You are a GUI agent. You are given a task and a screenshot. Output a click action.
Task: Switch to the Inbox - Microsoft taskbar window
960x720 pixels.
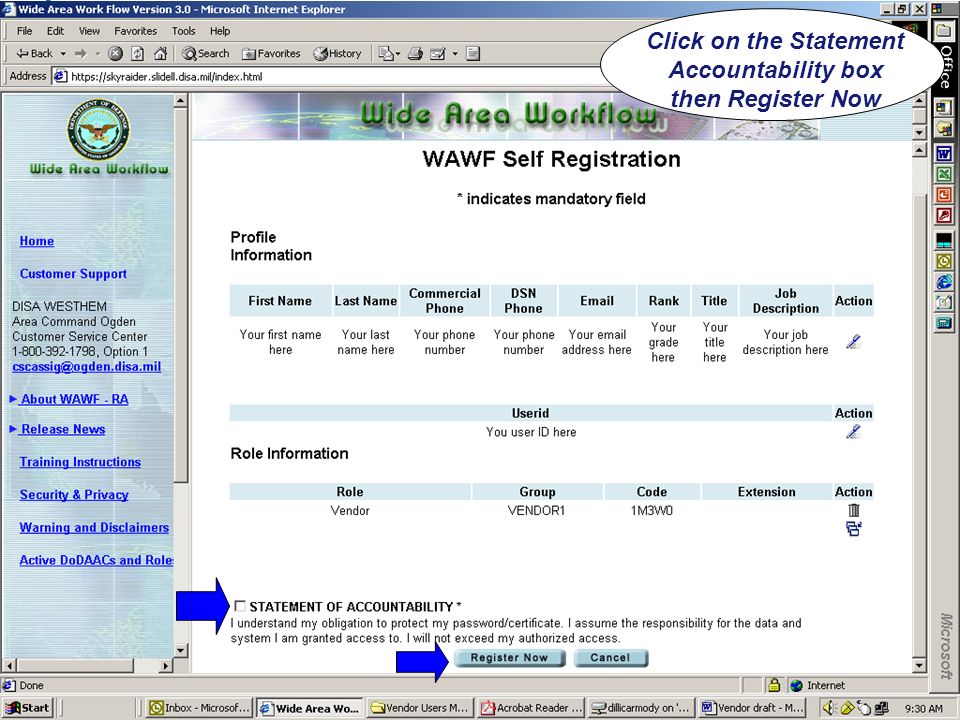200,708
